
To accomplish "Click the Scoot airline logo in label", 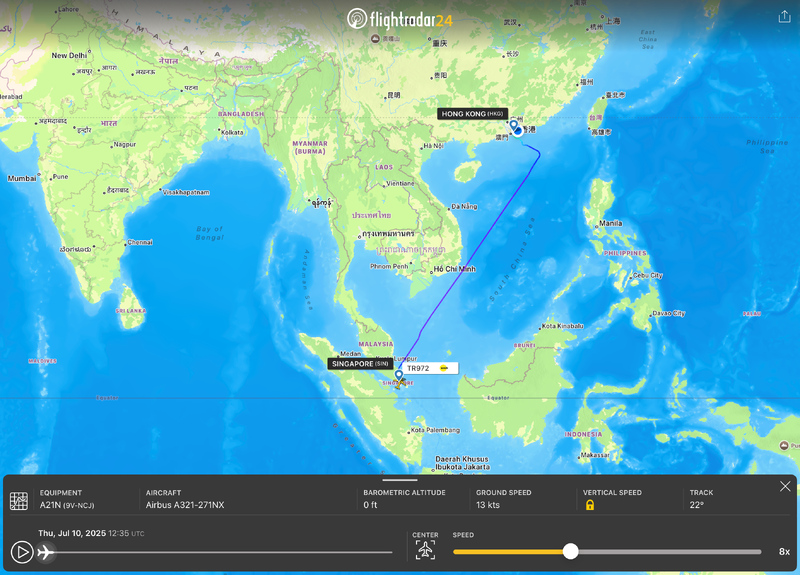I will 444,368.
